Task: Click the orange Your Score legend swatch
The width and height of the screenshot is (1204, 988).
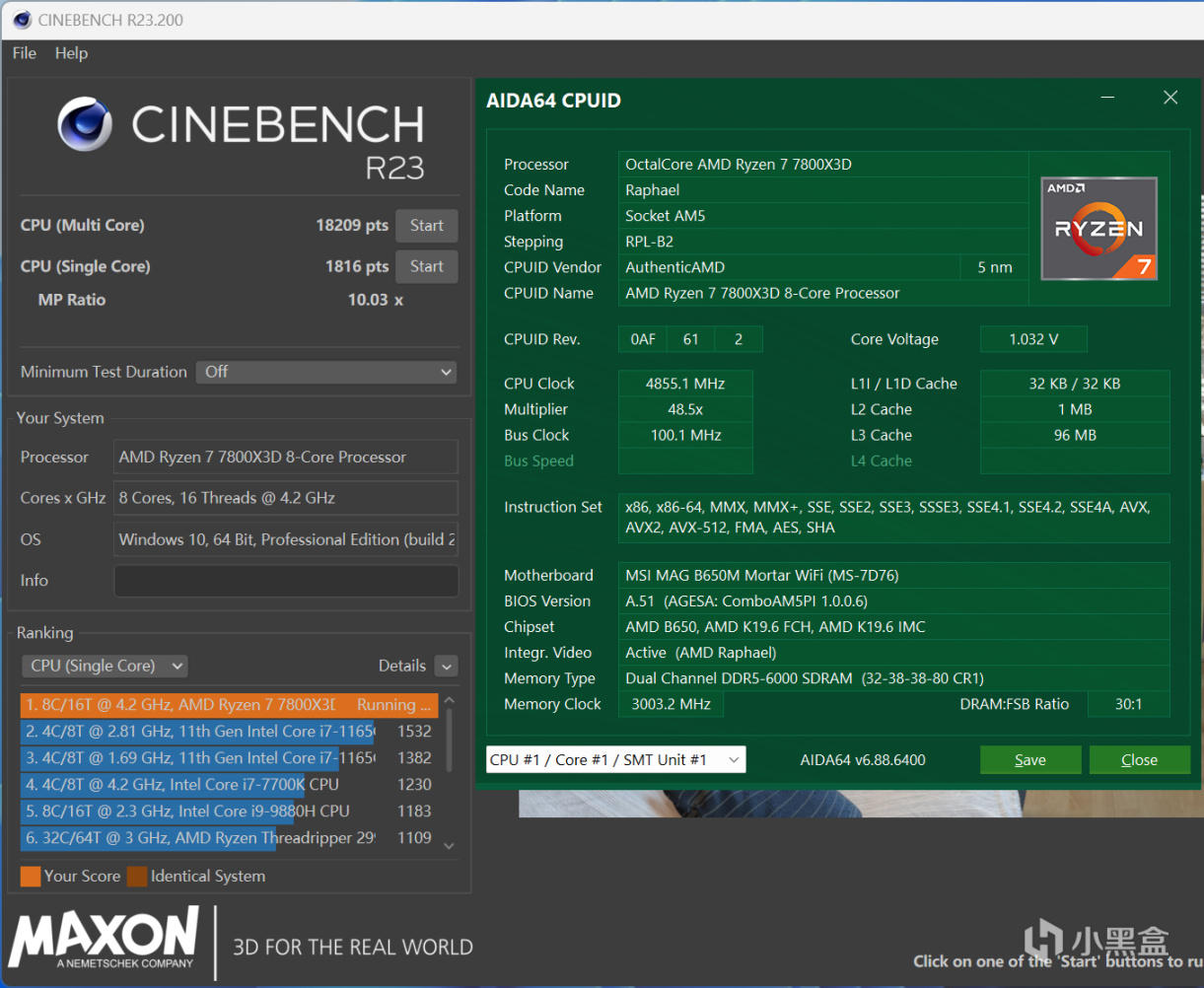Action: [x=31, y=877]
